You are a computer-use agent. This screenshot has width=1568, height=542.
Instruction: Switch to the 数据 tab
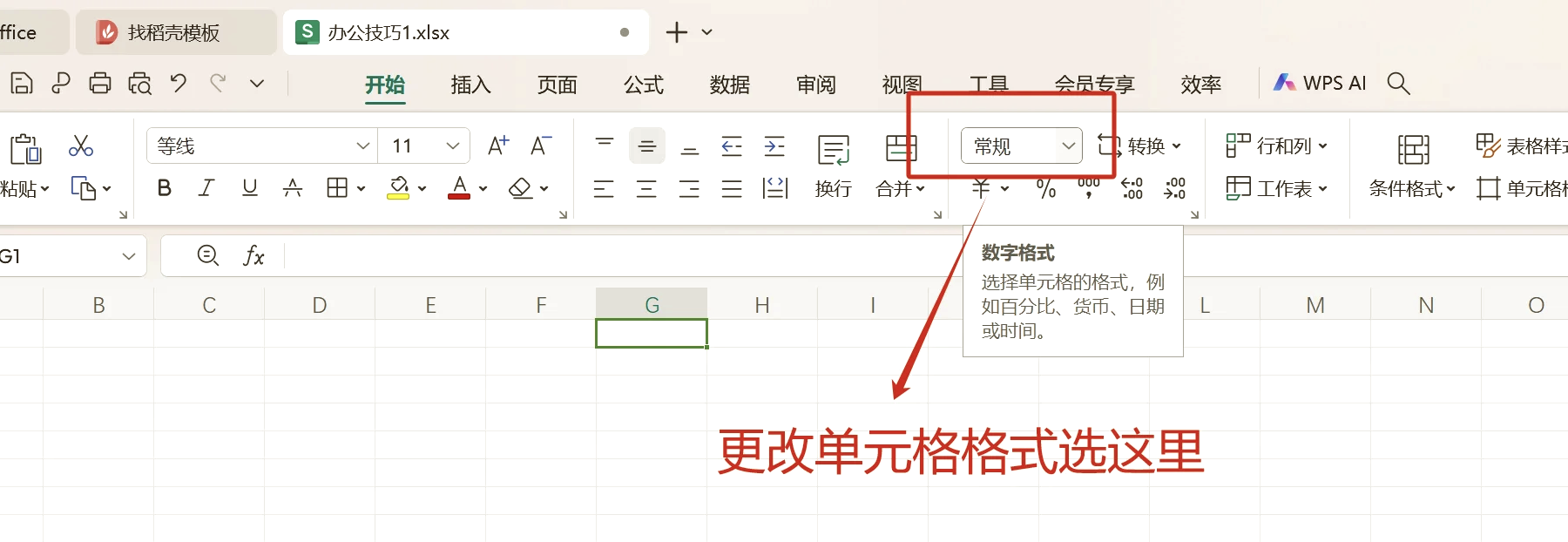pos(730,85)
